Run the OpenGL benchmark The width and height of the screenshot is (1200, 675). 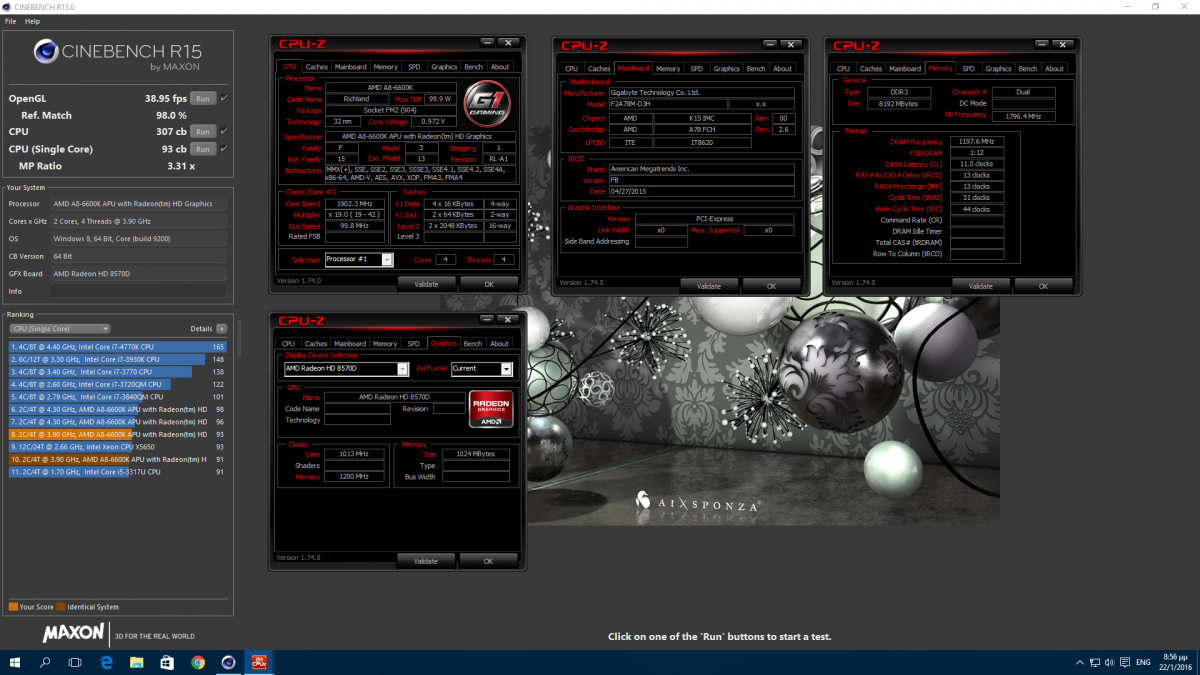click(x=203, y=99)
